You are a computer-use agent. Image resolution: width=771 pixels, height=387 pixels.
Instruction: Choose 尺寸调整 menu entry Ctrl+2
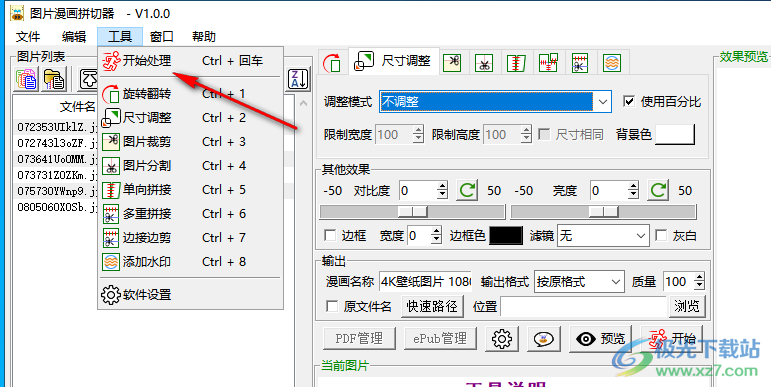click(190, 118)
